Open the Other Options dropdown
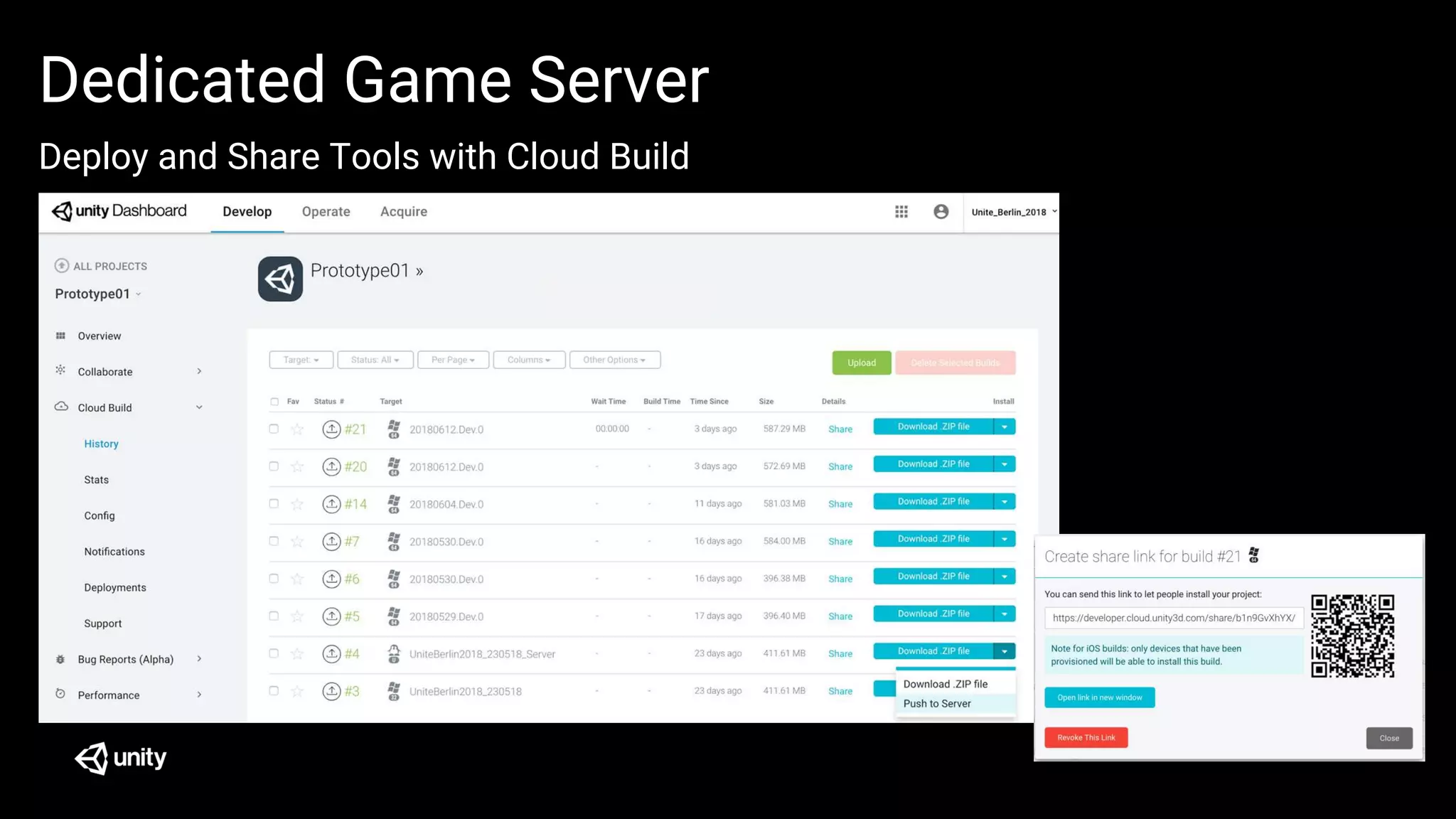 tap(615, 360)
